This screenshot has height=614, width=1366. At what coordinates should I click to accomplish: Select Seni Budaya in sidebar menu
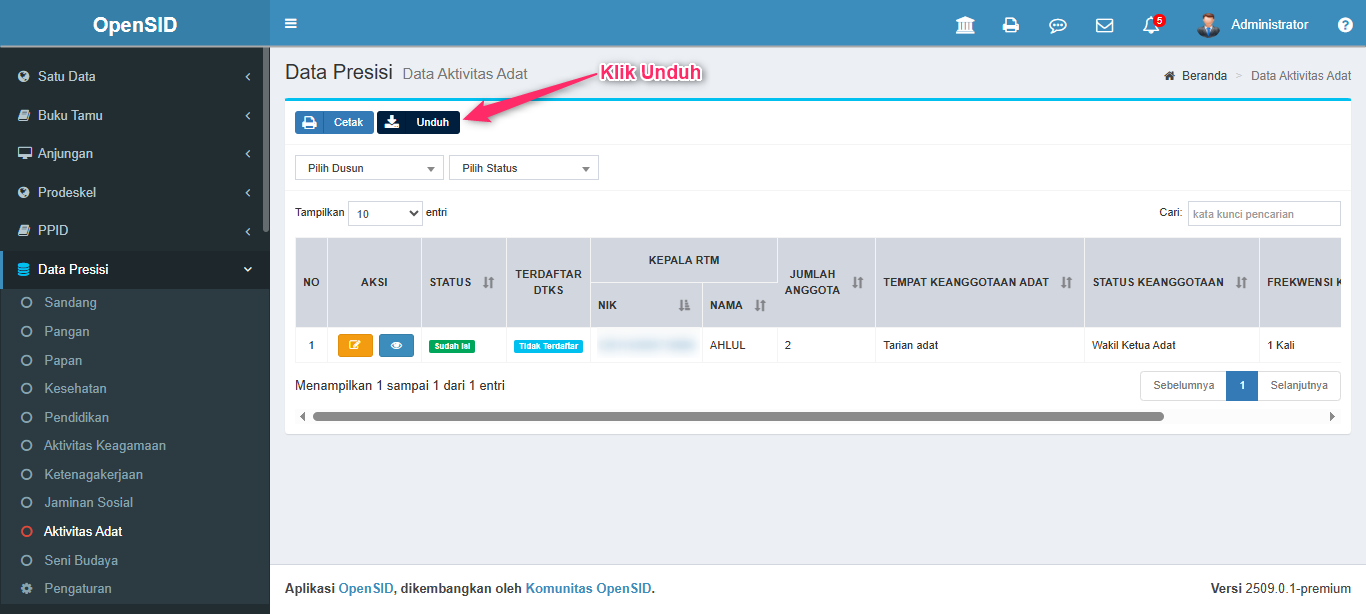pos(81,560)
